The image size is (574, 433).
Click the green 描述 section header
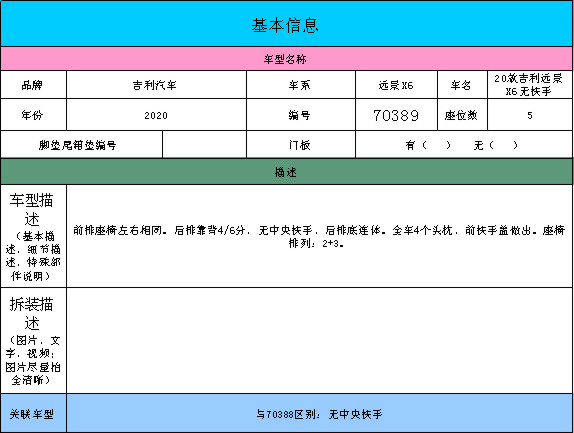(x=287, y=172)
